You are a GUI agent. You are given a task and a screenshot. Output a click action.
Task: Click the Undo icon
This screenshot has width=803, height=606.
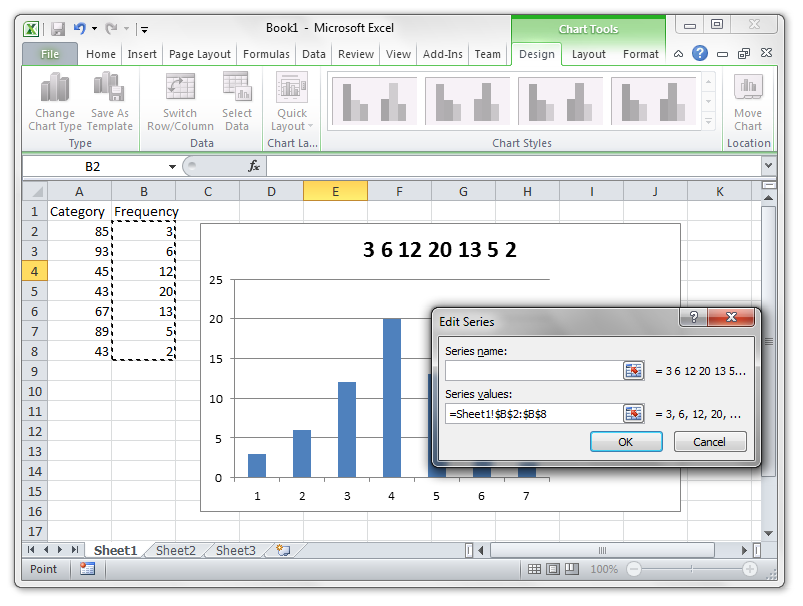click(x=79, y=29)
